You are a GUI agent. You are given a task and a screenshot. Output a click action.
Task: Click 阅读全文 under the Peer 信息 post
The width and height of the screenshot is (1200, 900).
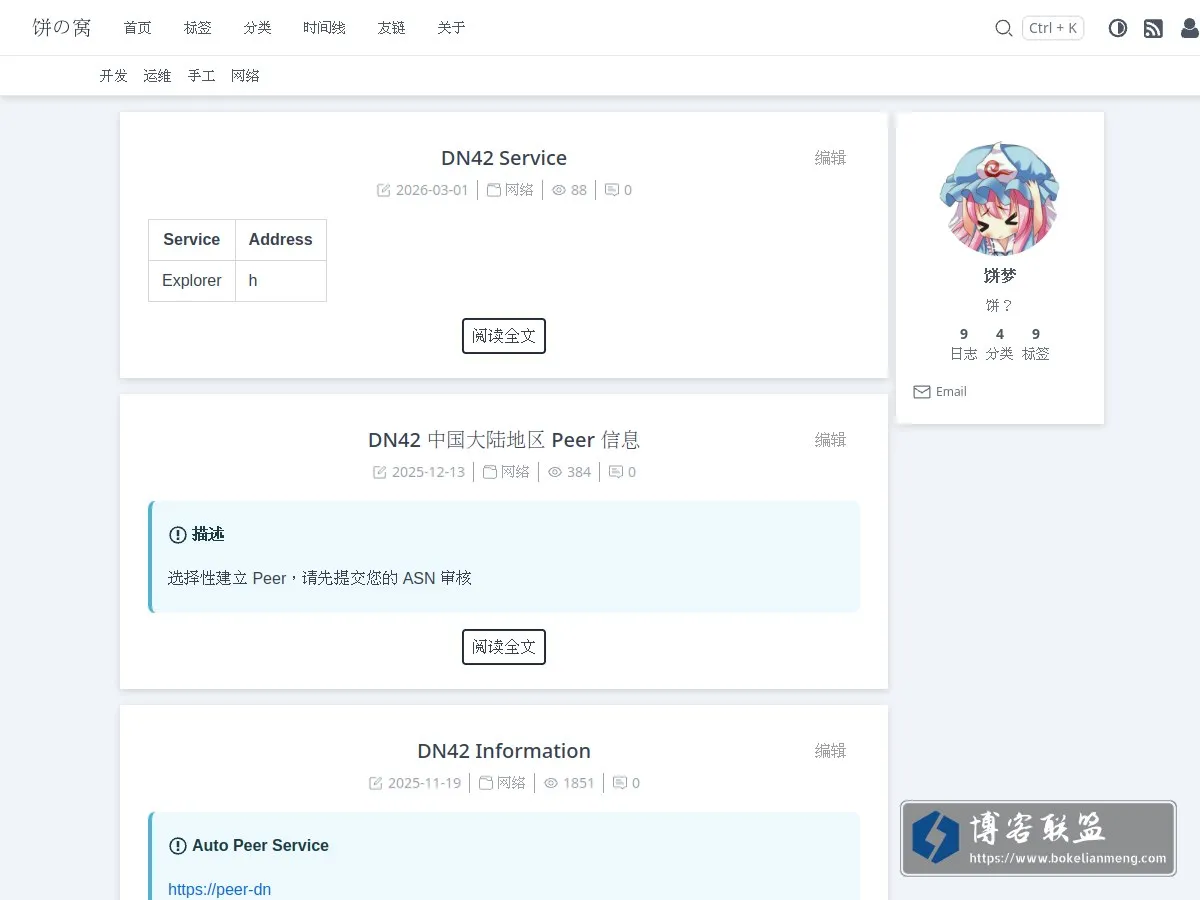coord(504,647)
